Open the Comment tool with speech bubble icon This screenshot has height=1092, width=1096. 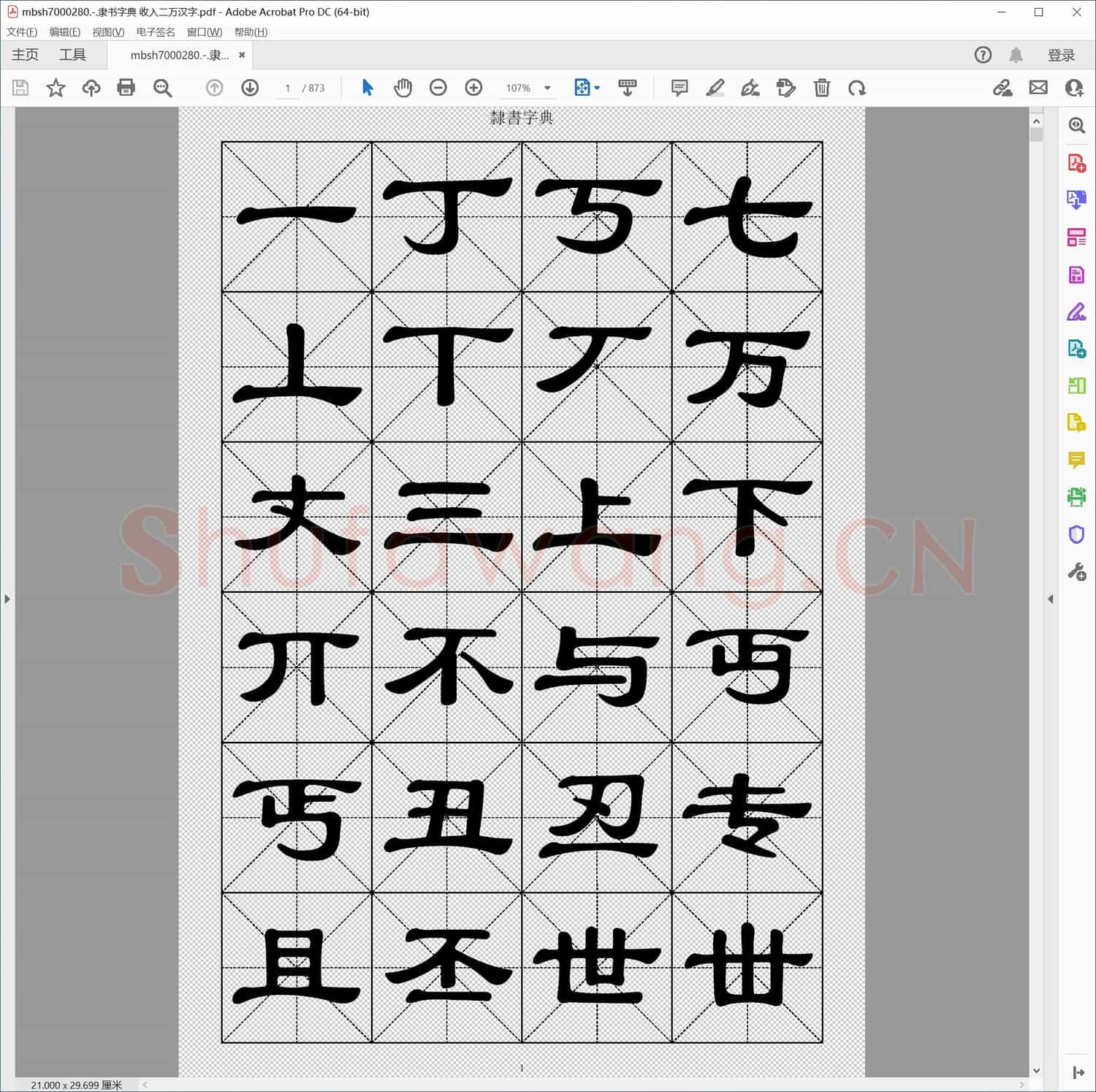679,88
